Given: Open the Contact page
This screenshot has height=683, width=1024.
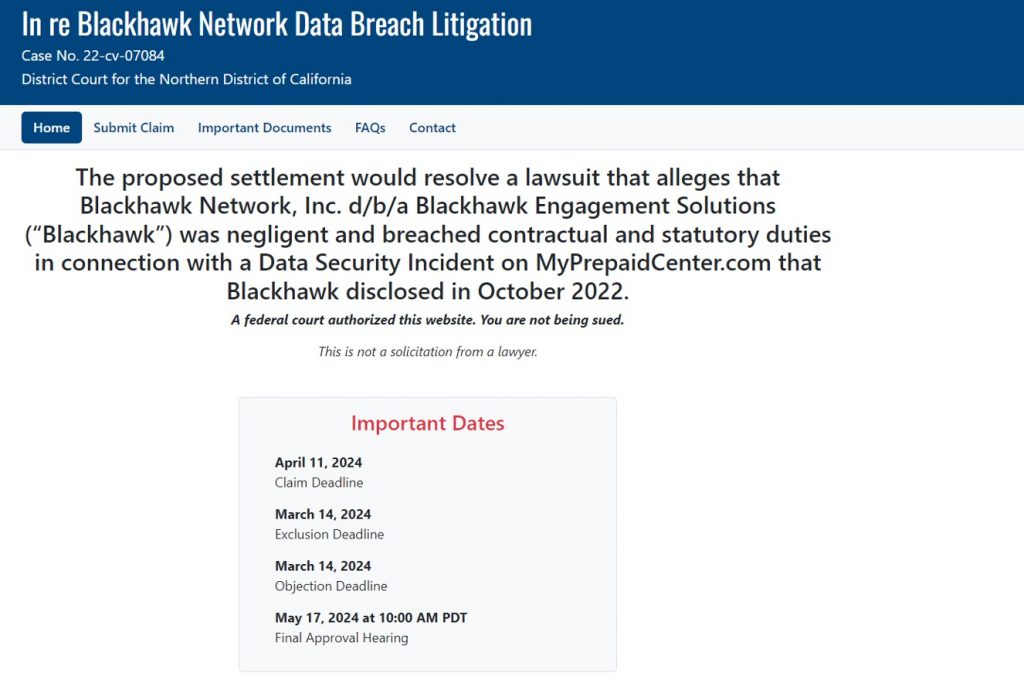Looking at the screenshot, I should point(432,128).
